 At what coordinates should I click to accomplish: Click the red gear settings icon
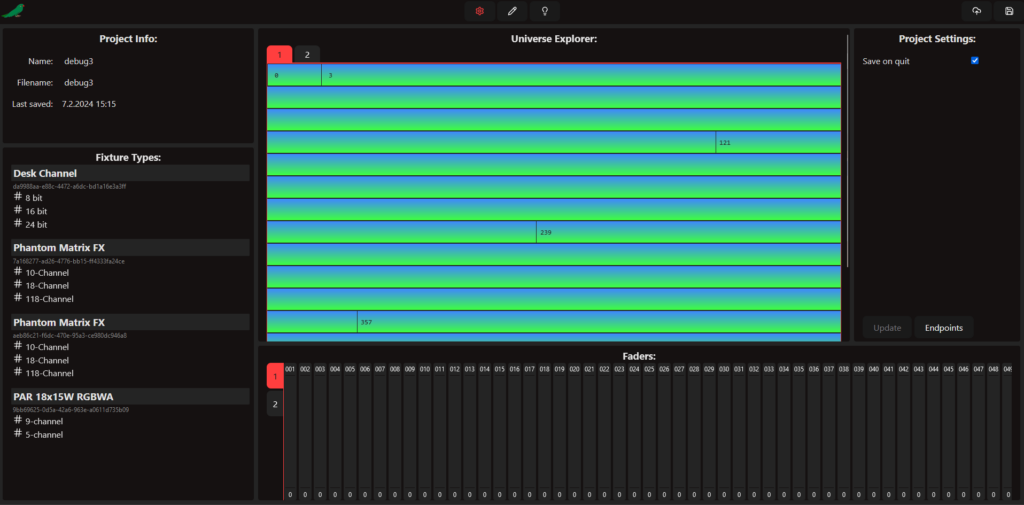coord(480,11)
